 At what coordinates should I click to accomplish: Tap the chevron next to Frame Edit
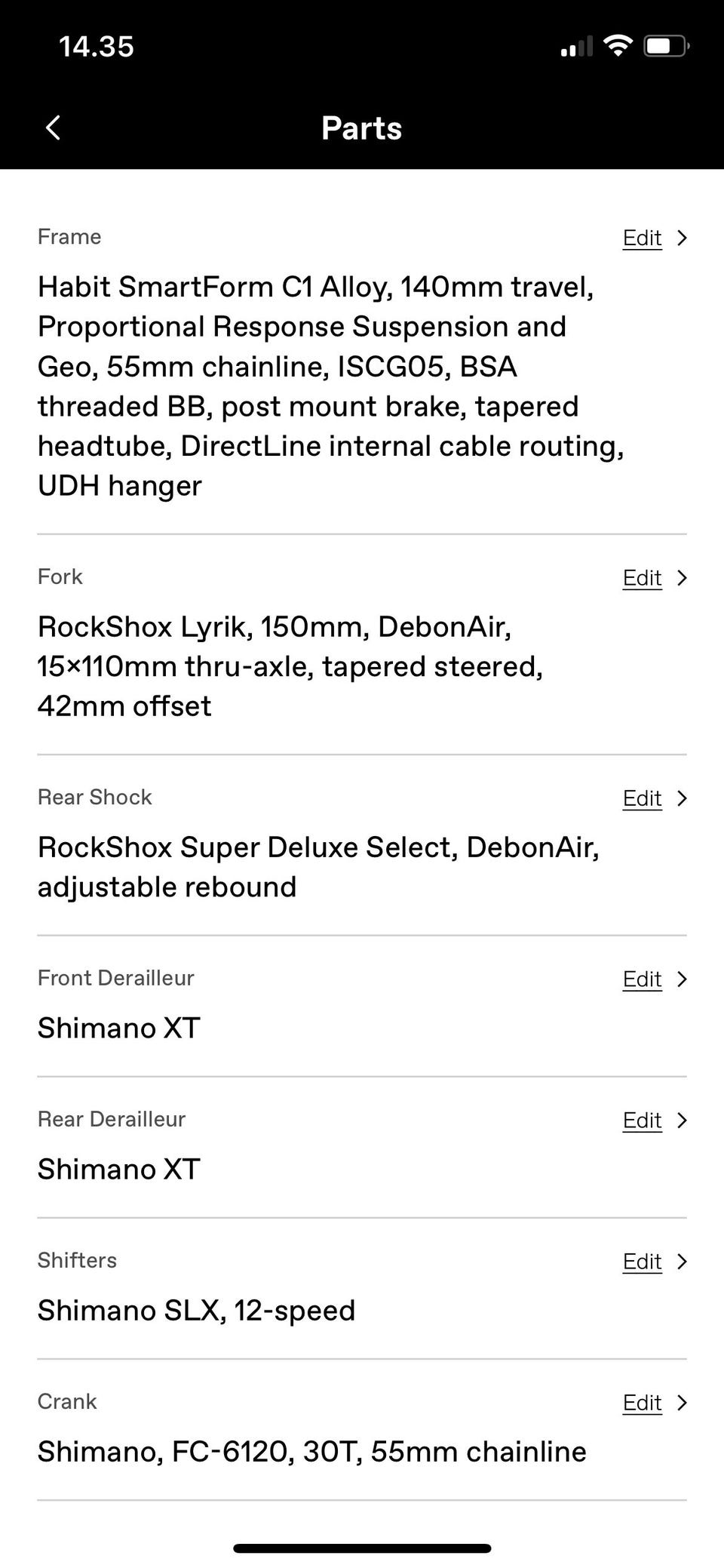(683, 238)
